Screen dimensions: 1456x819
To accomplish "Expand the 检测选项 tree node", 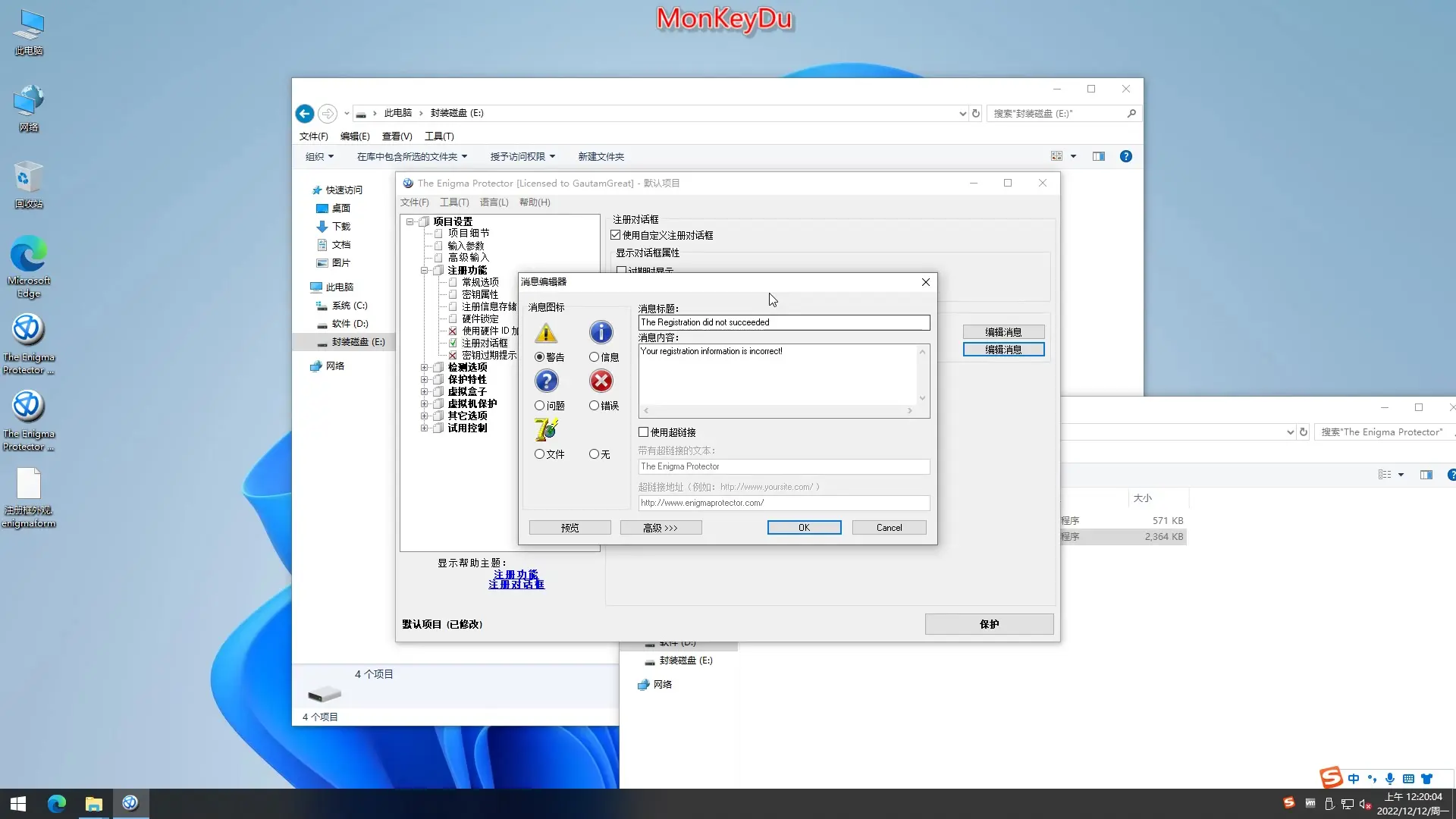I will [x=425, y=367].
